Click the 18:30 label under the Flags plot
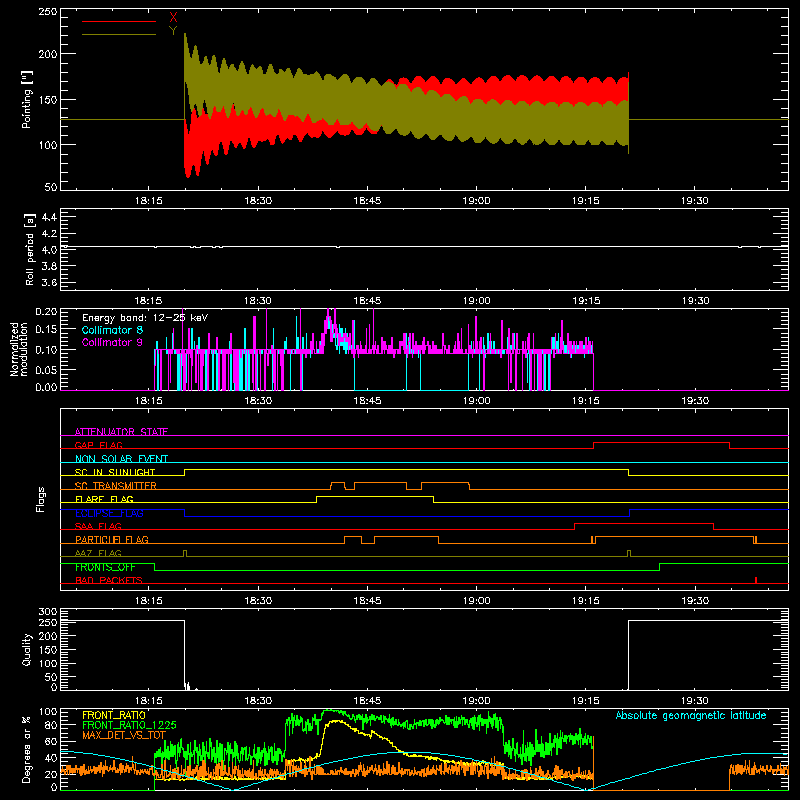The image size is (800, 800). tap(258, 601)
